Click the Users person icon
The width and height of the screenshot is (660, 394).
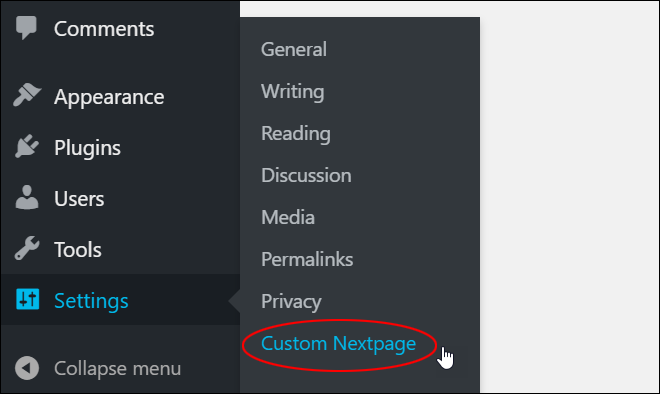click(27, 197)
